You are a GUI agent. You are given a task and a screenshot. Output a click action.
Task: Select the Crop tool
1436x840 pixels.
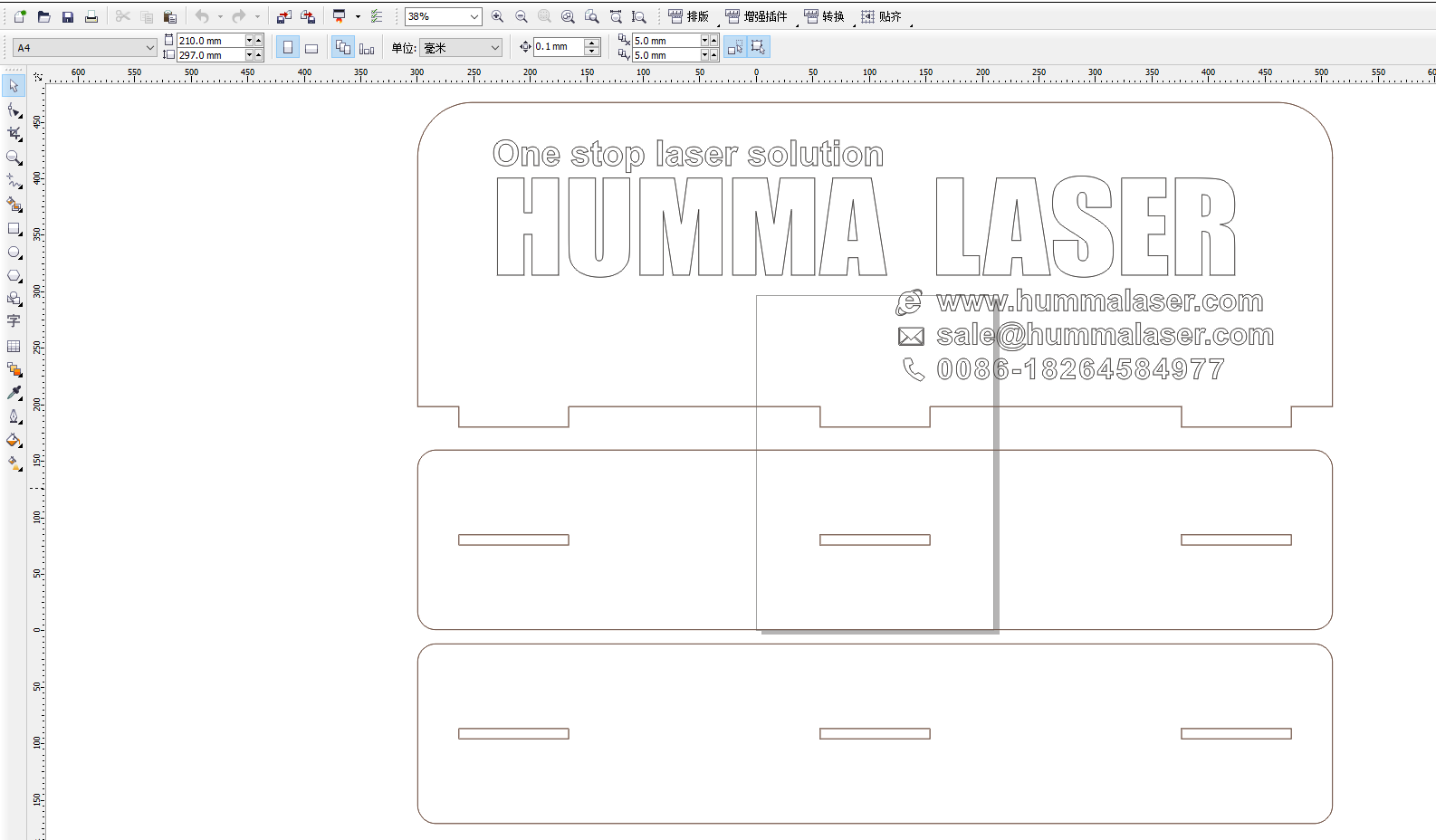[14, 134]
